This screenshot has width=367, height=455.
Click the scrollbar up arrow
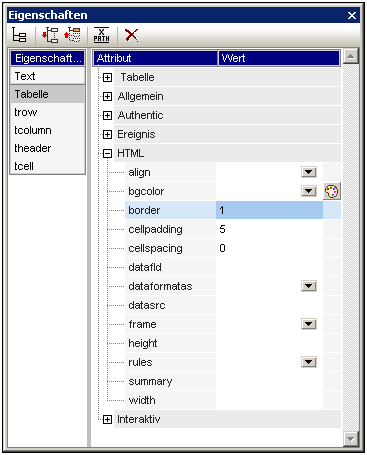click(350, 56)
